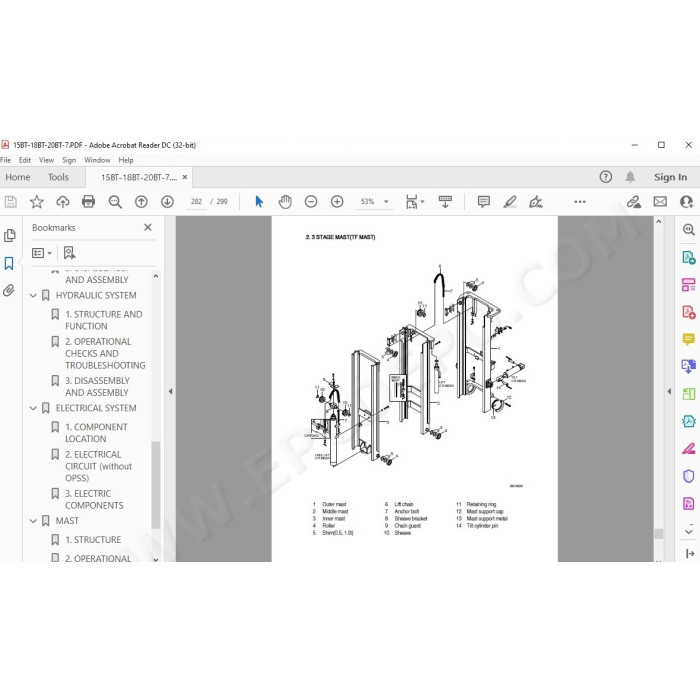700x700 pixels.
Task: Go to the previous page arrow
Action: (141, 202)
